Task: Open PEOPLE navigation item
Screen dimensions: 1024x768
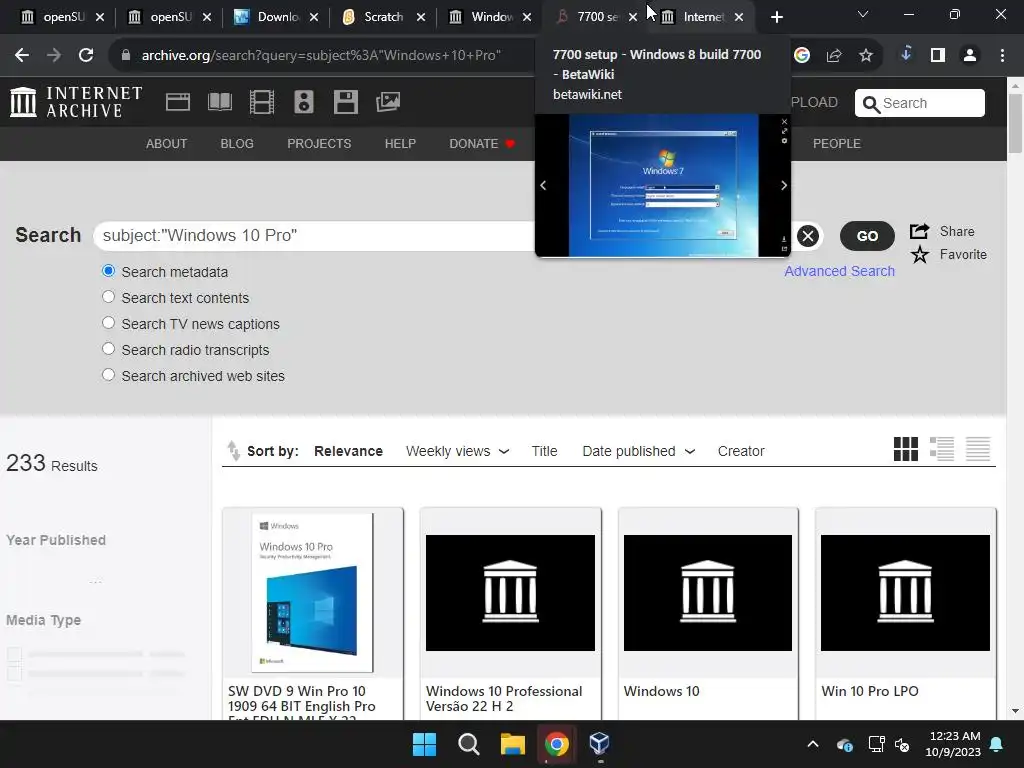Action: click(837, 144)
